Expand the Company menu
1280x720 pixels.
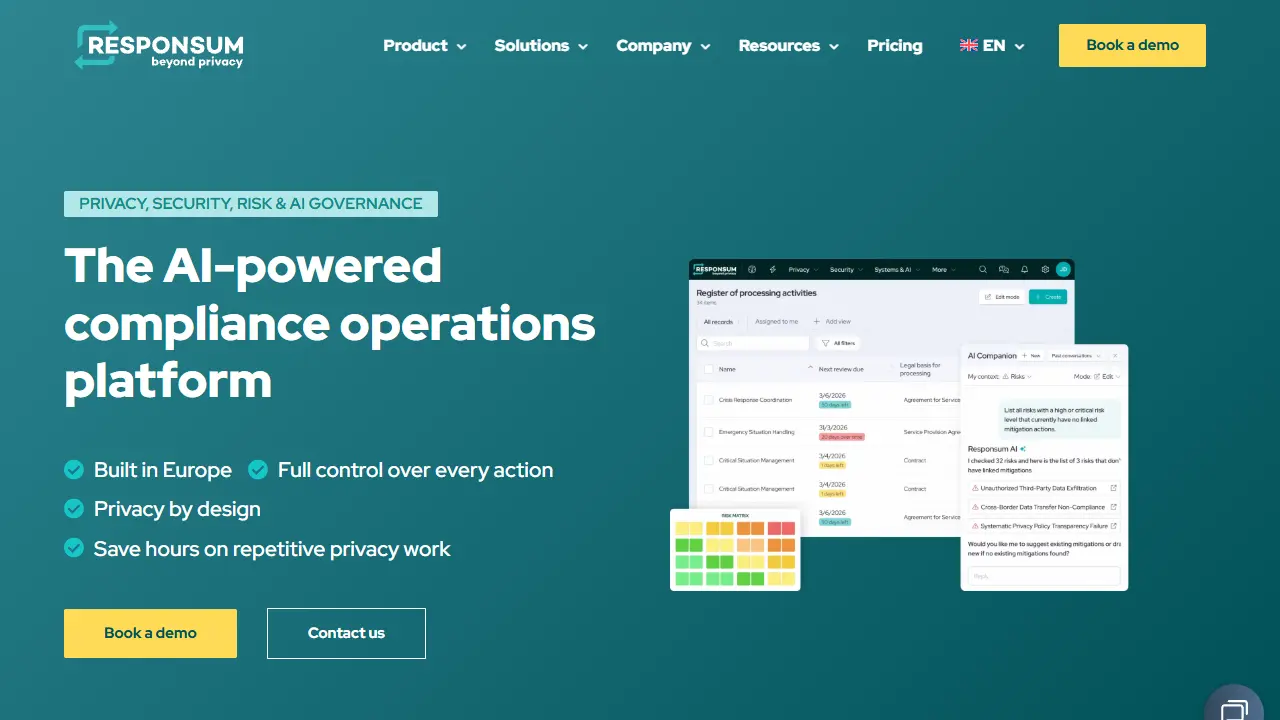click(663, 45)
